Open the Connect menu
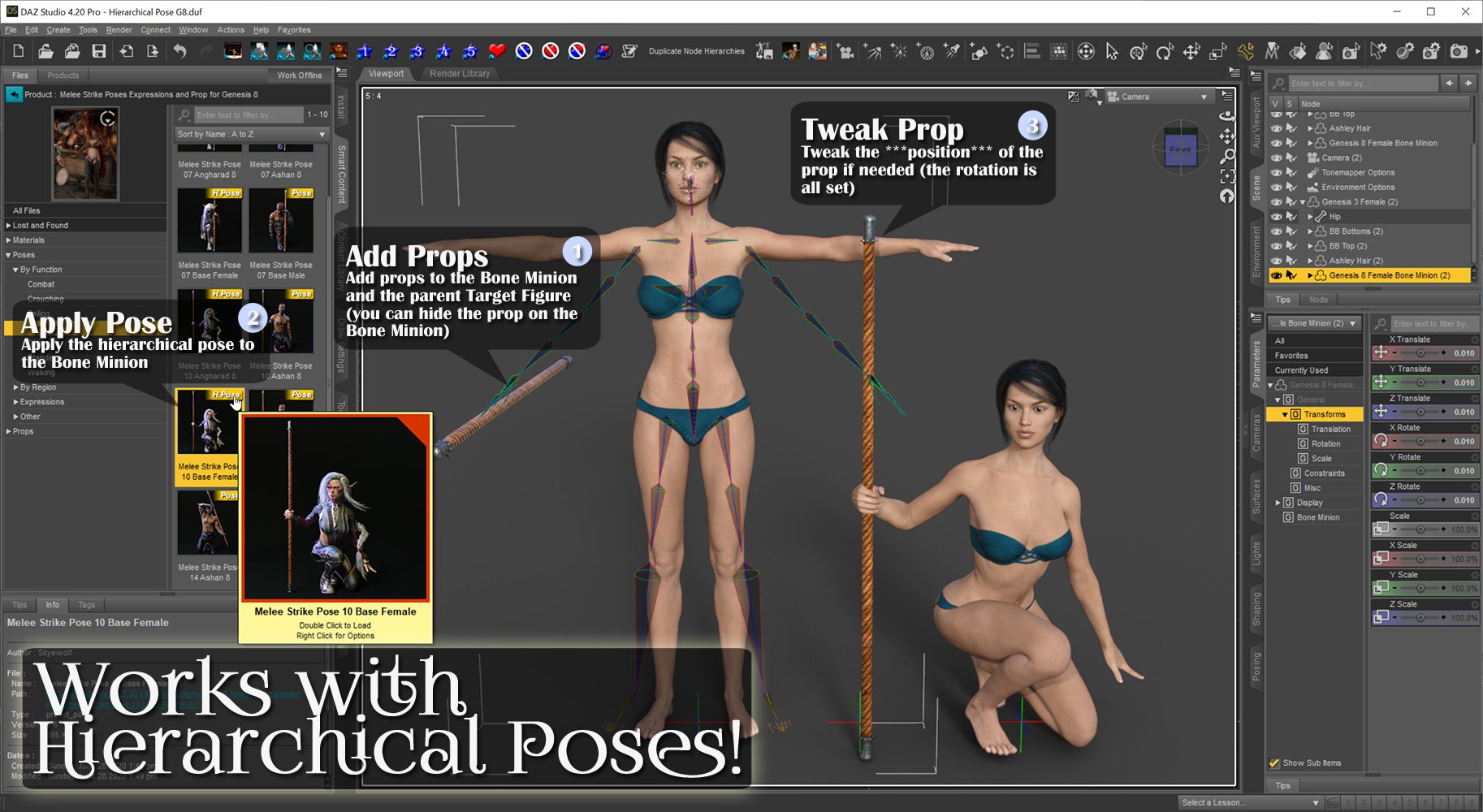The height and width of the screenshot is (812, 1483). click(155, 30)
